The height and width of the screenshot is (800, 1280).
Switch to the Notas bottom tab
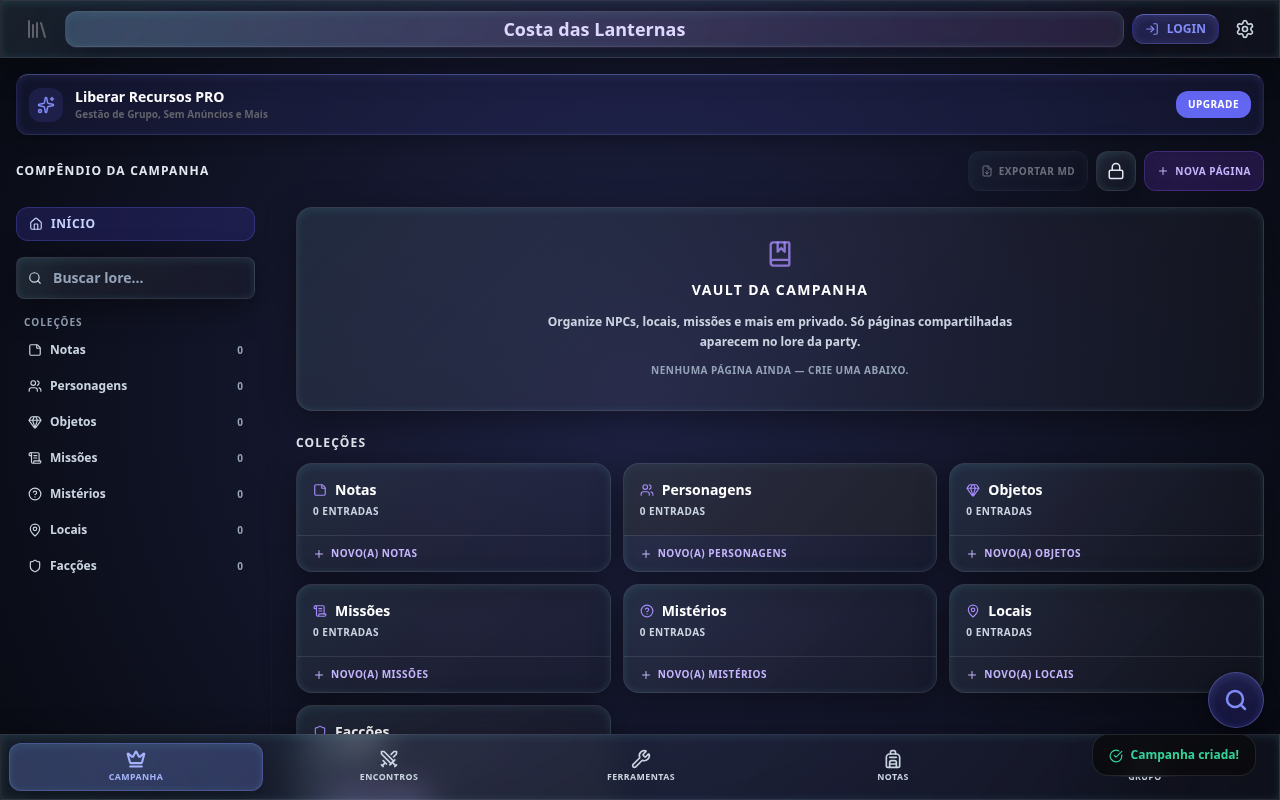pyautogui.click(x=893, y=767)
